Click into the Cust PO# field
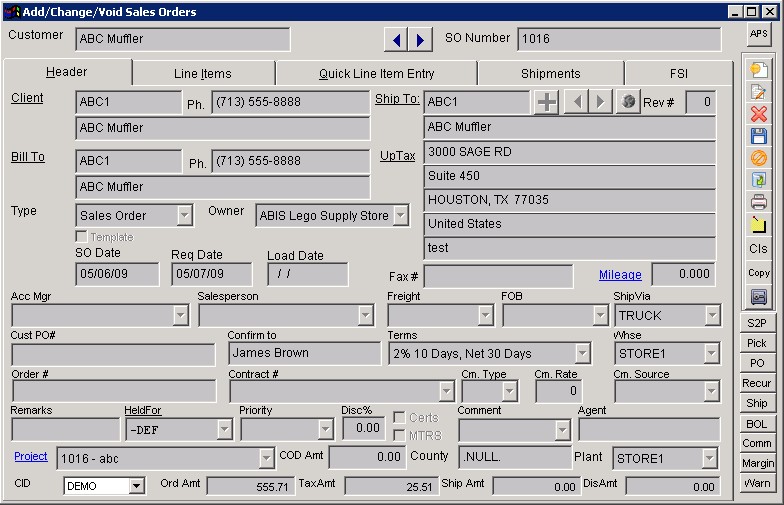Screen dimensions: 784x505 click(x=113, y=354)
